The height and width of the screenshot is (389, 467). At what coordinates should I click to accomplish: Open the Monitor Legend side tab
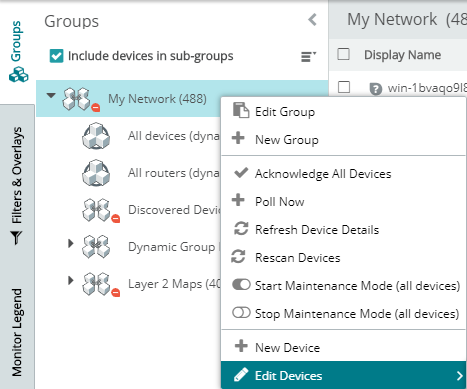(17, 332)
